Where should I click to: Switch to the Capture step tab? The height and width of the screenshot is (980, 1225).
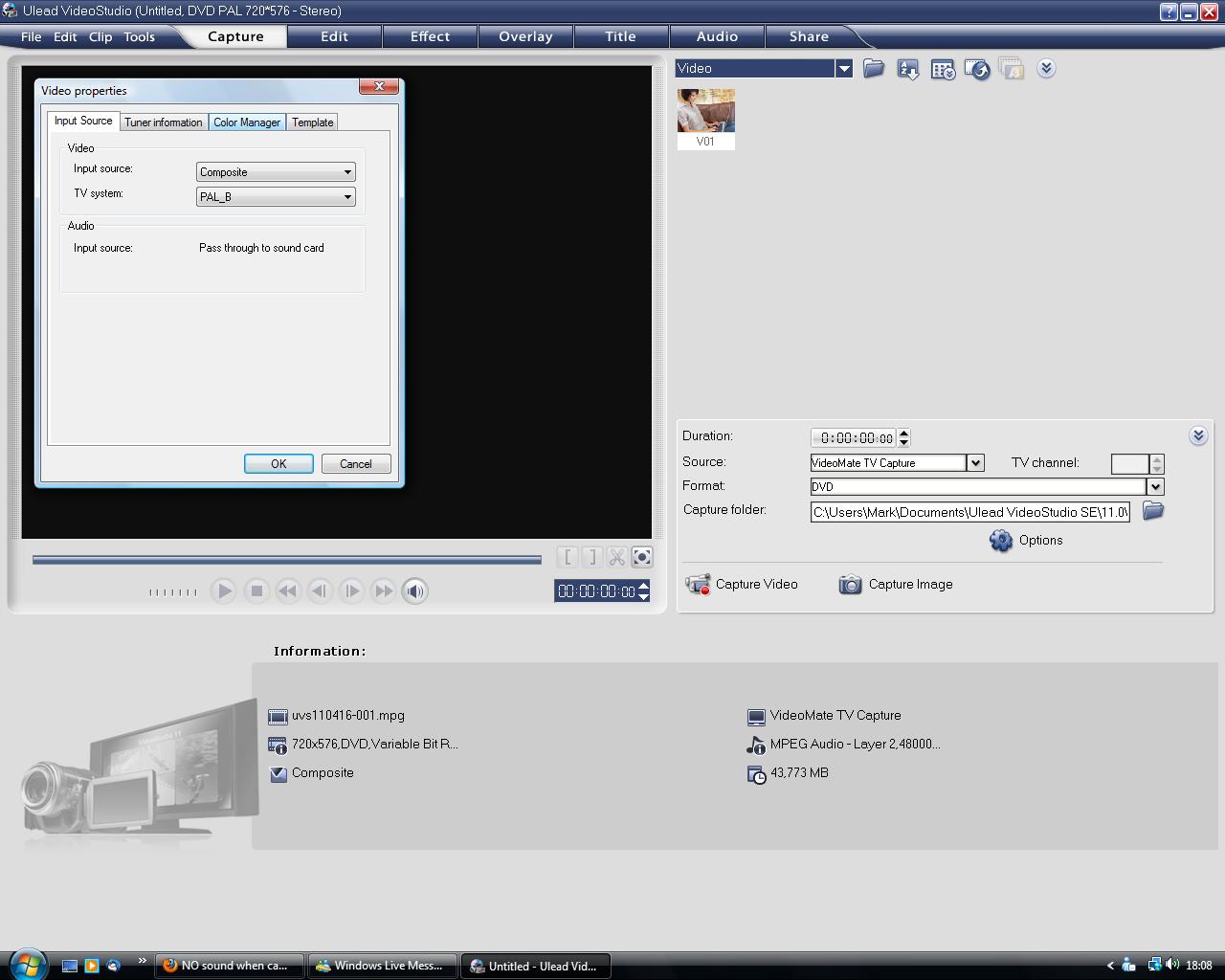[x=235, y=36]
